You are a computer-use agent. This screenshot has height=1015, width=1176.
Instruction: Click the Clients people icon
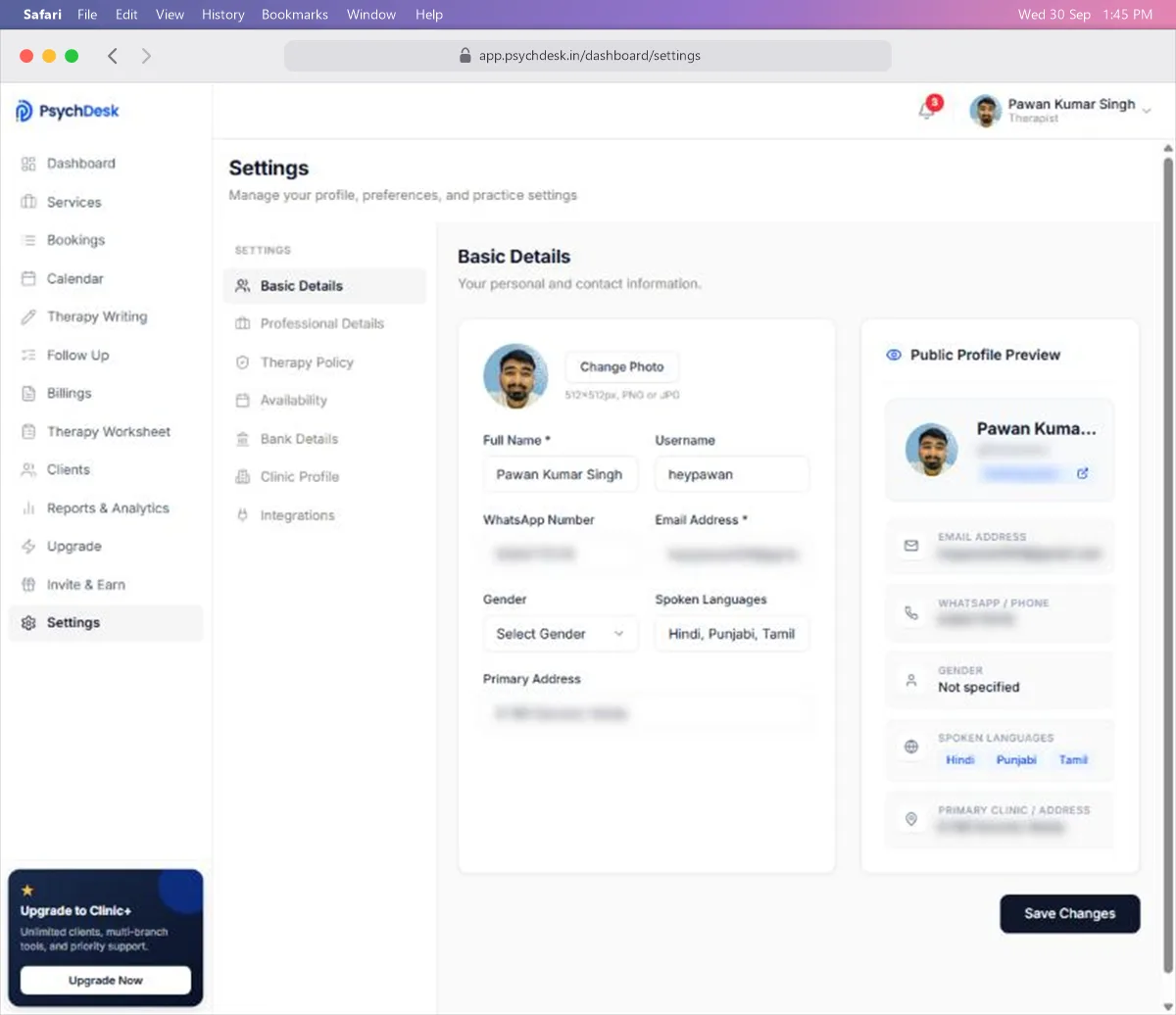28,469
